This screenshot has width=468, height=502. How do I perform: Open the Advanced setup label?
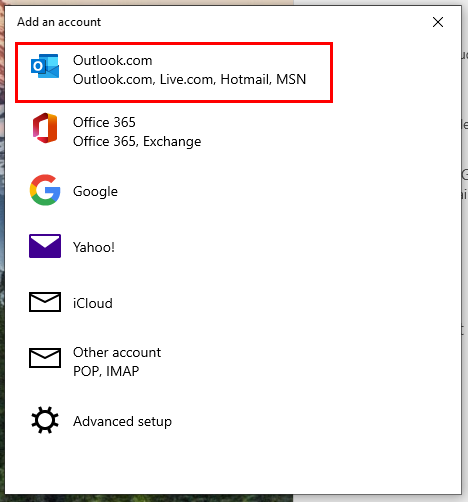click(x=122, y=421)
